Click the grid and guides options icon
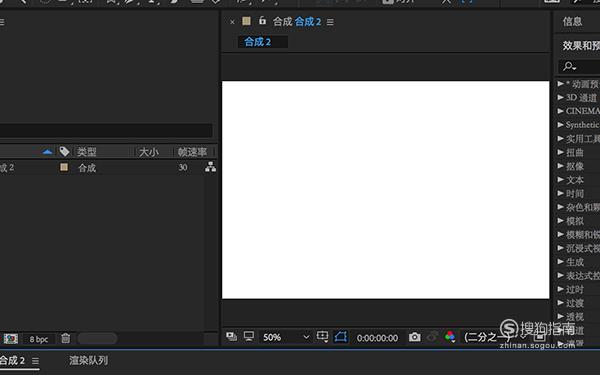Image resolution: width=600 pixels, height=375 pixels. 322,337
